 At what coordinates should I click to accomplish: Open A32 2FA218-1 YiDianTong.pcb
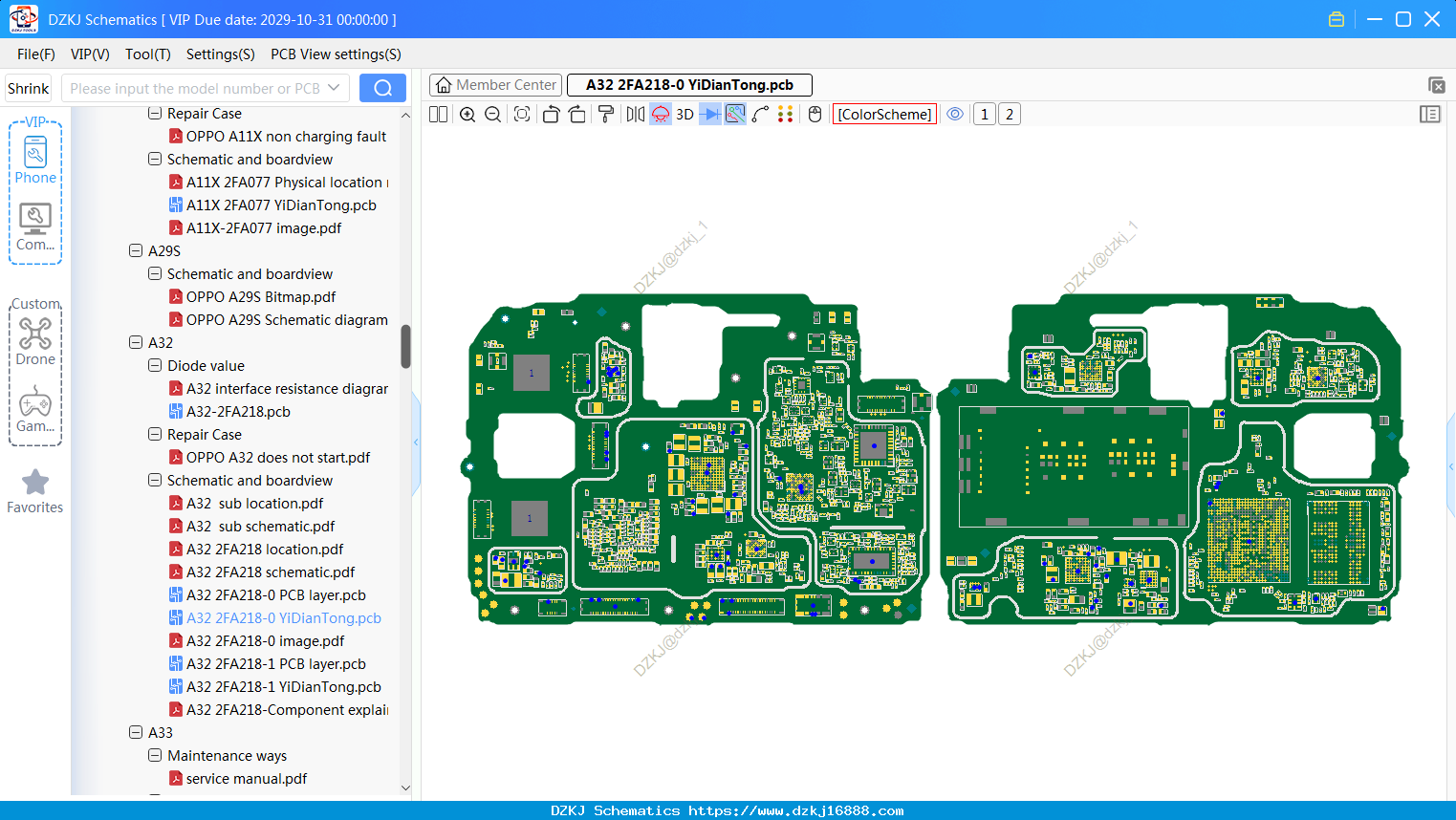pyautogui.click(x=284, y=687)
